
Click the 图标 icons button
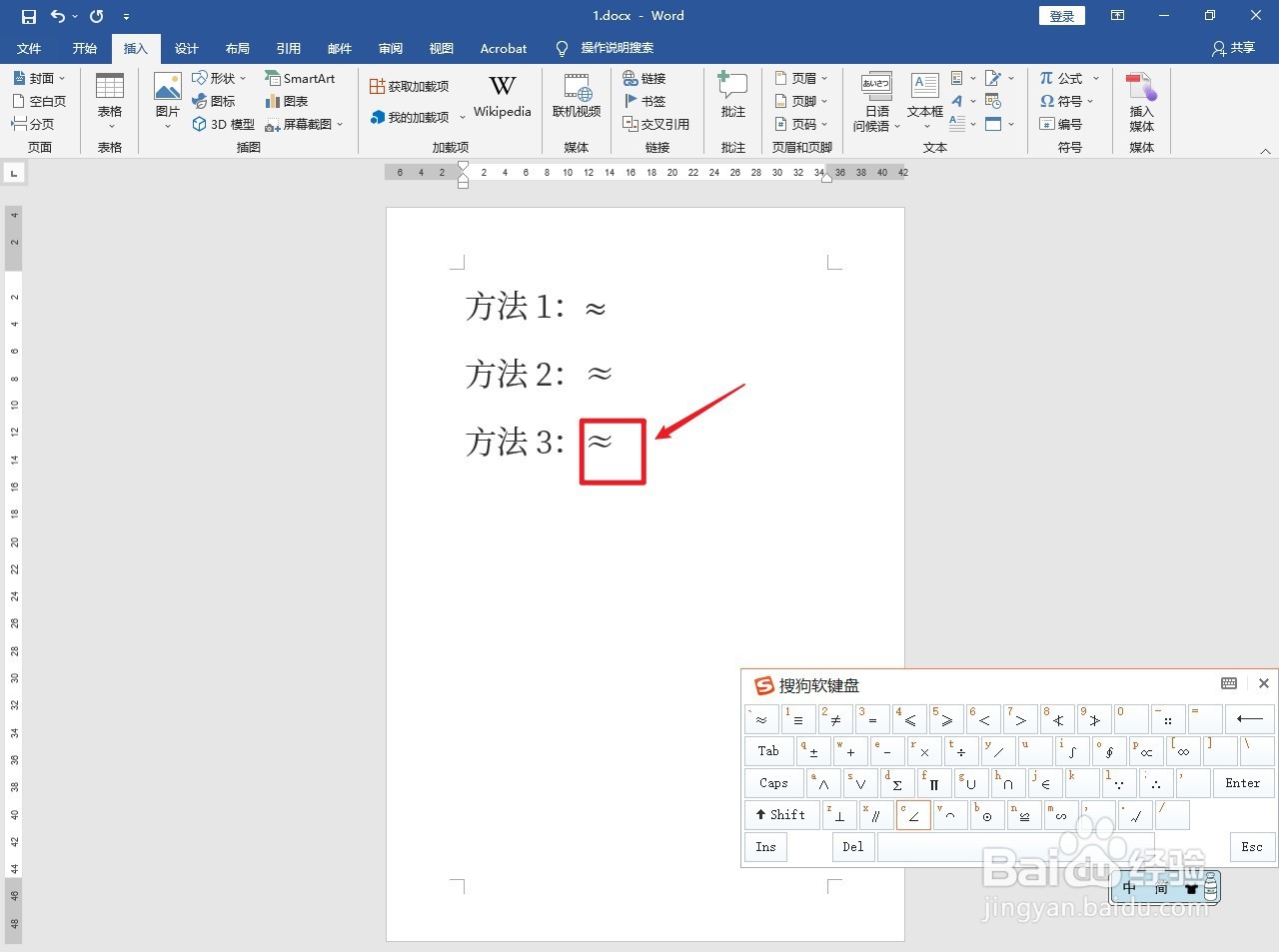pyautogui.click(x=214, y=101)
